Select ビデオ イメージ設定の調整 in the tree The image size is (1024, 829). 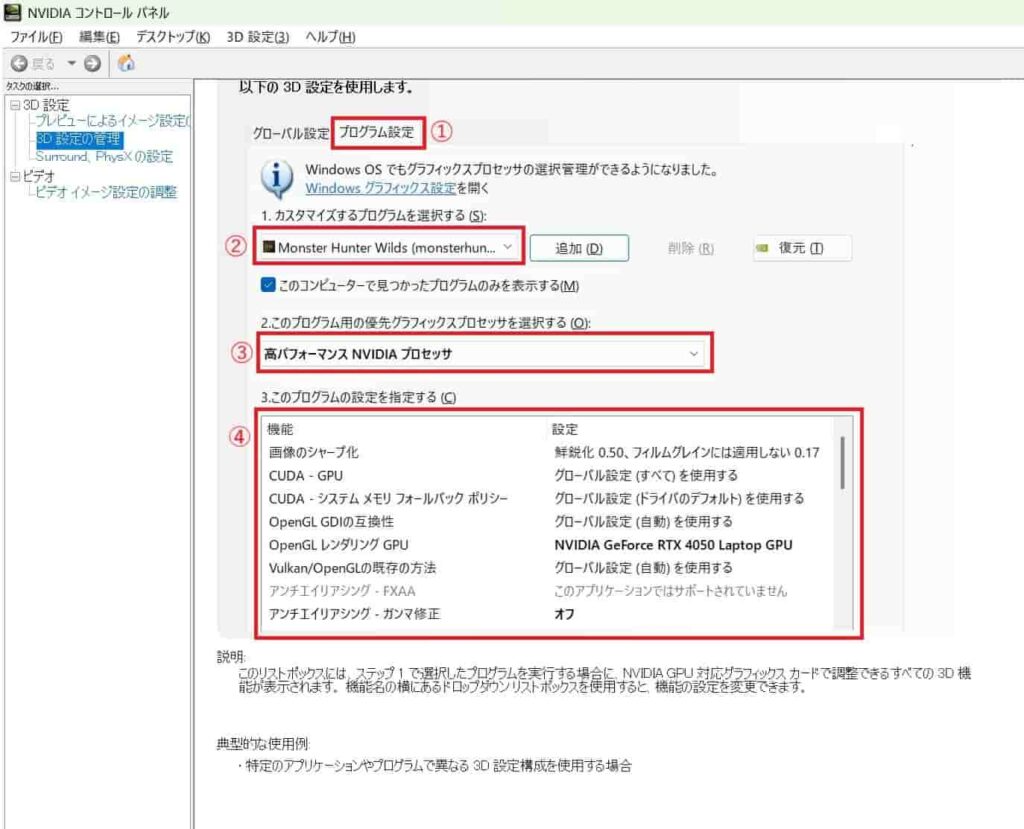point(106,192)
